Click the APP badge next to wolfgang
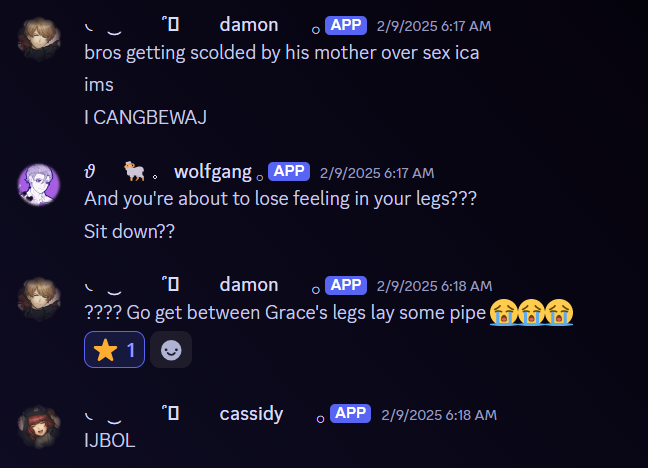 (x=289, y=171)
